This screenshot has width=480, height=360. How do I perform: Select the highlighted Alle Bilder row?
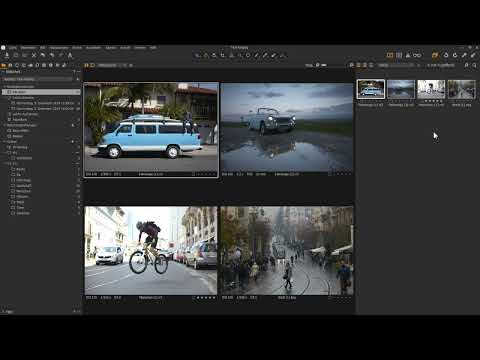point(41,92)
